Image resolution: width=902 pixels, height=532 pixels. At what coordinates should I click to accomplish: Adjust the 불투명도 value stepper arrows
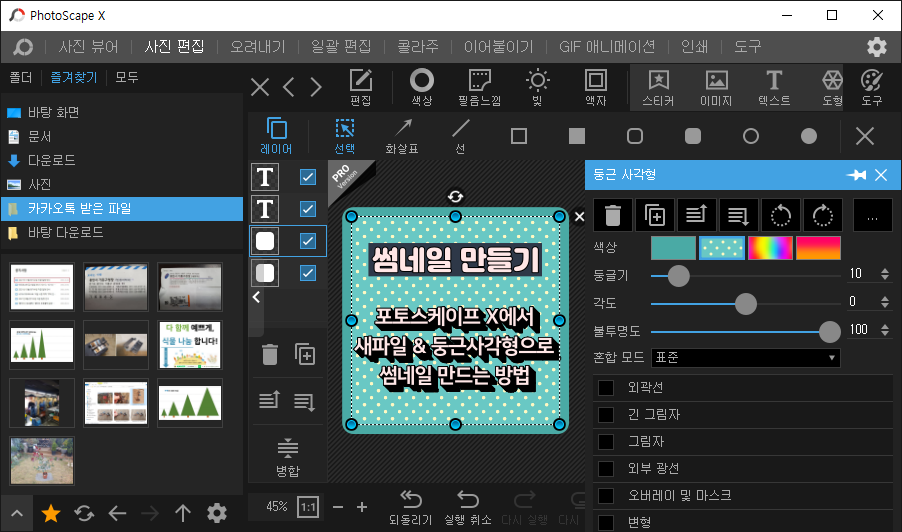[x=885, y=330]
